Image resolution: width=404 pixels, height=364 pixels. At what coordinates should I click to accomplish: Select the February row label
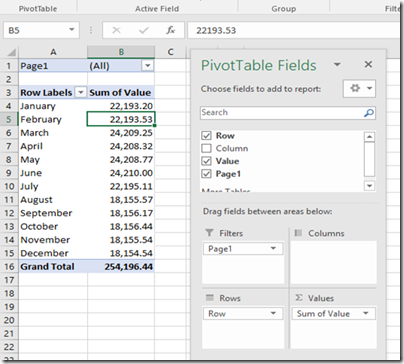(x=53, y=119)
